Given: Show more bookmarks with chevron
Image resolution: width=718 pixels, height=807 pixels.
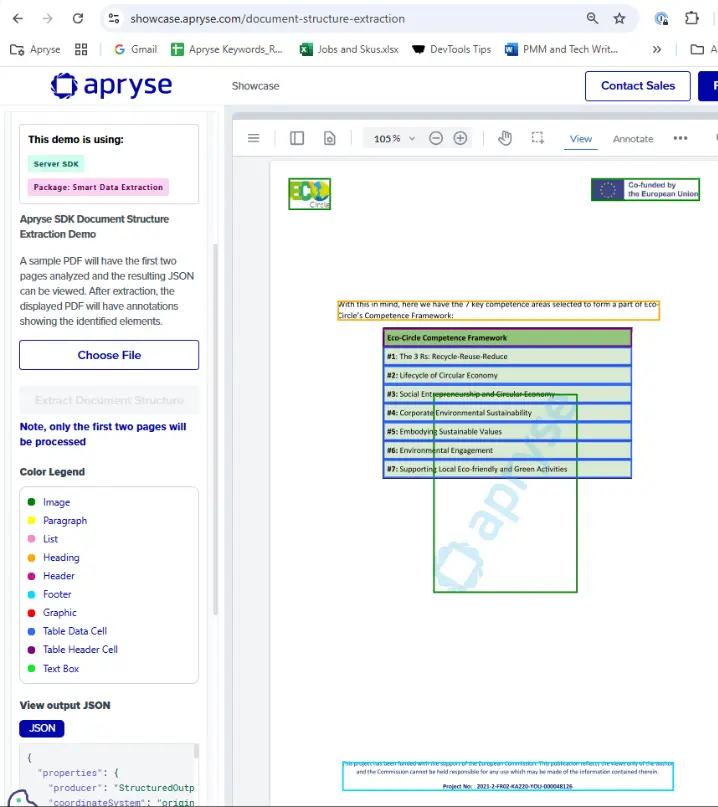Looking at the screenshot, I should (657, 49).
